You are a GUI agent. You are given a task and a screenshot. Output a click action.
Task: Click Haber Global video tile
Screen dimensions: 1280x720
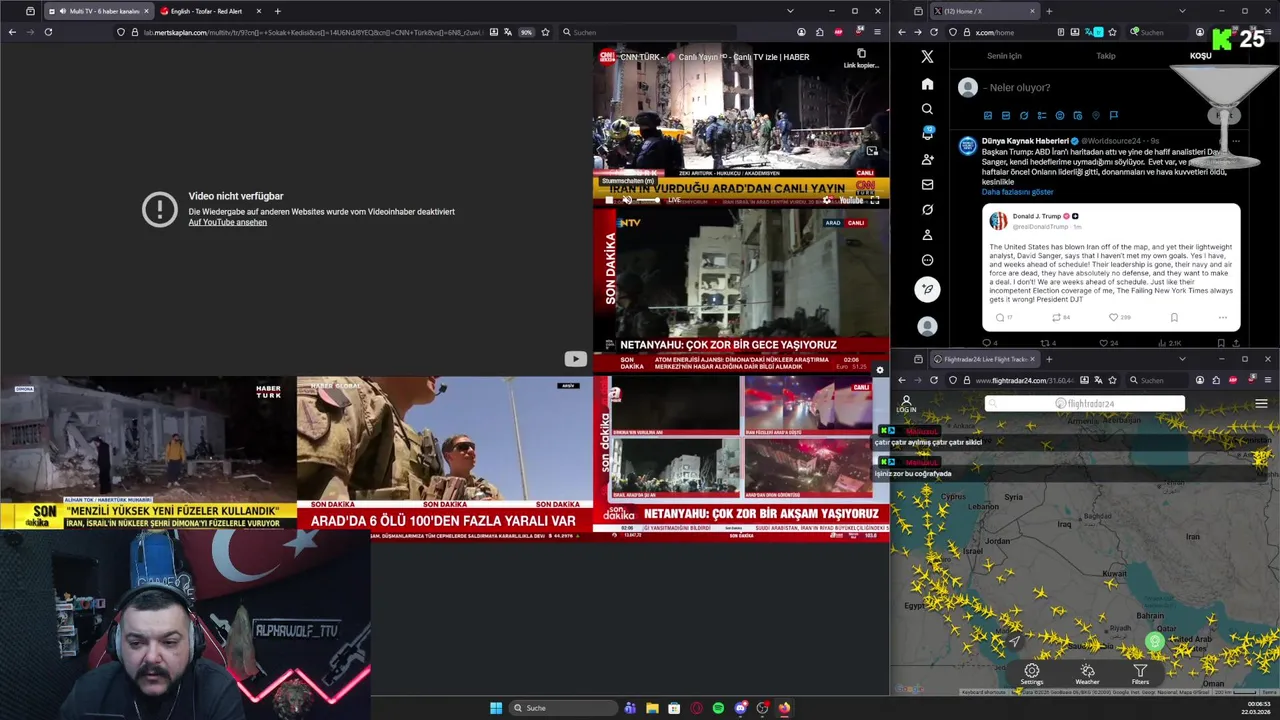click(444, 457)
